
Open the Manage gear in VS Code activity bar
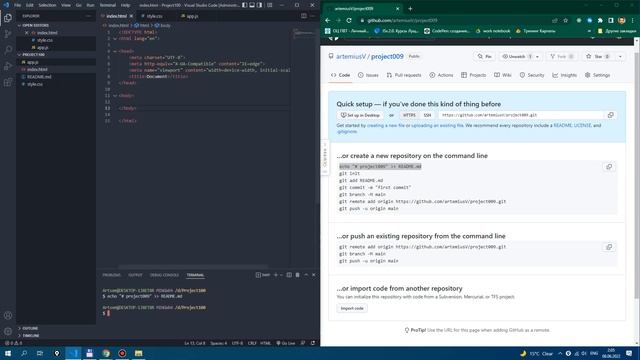click(8, 331)
